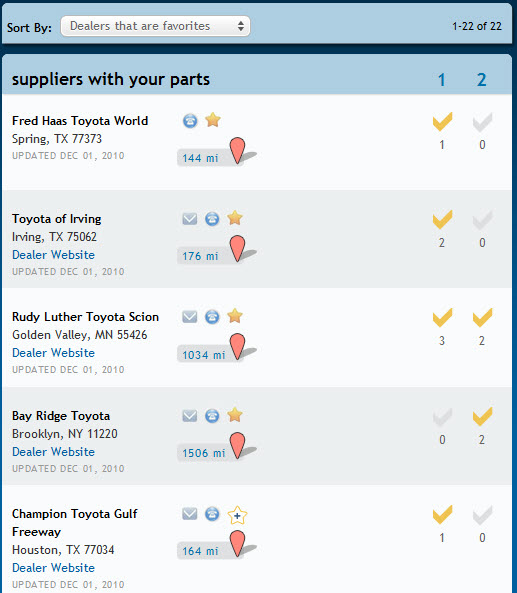The image size is (517, 593).
Task: Click the 1034 mi distance badge
Action: point(204,355)
